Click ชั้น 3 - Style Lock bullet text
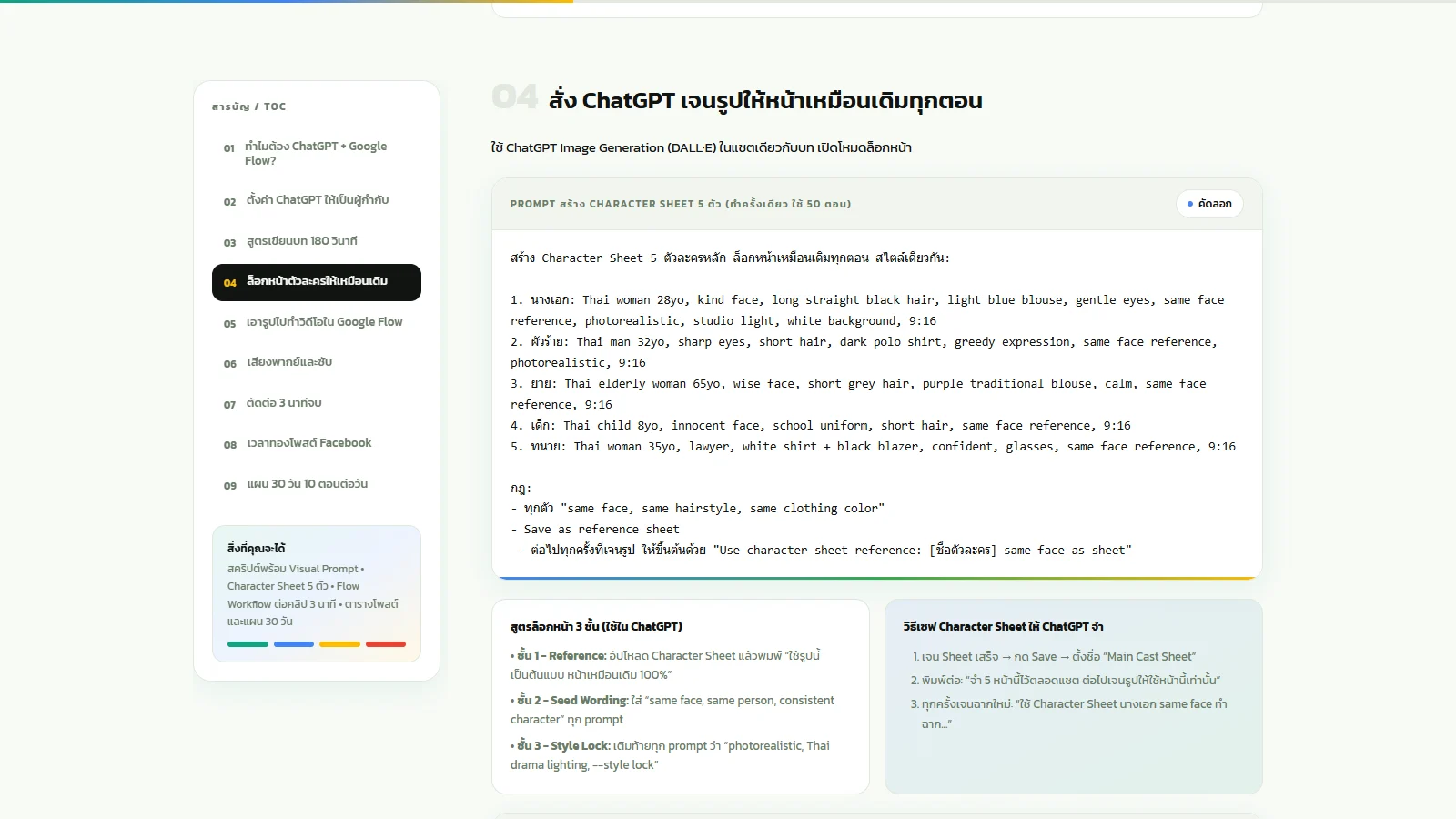This screenshot has width=1456, height=819. pyautogui.click(x=670, y=755)
